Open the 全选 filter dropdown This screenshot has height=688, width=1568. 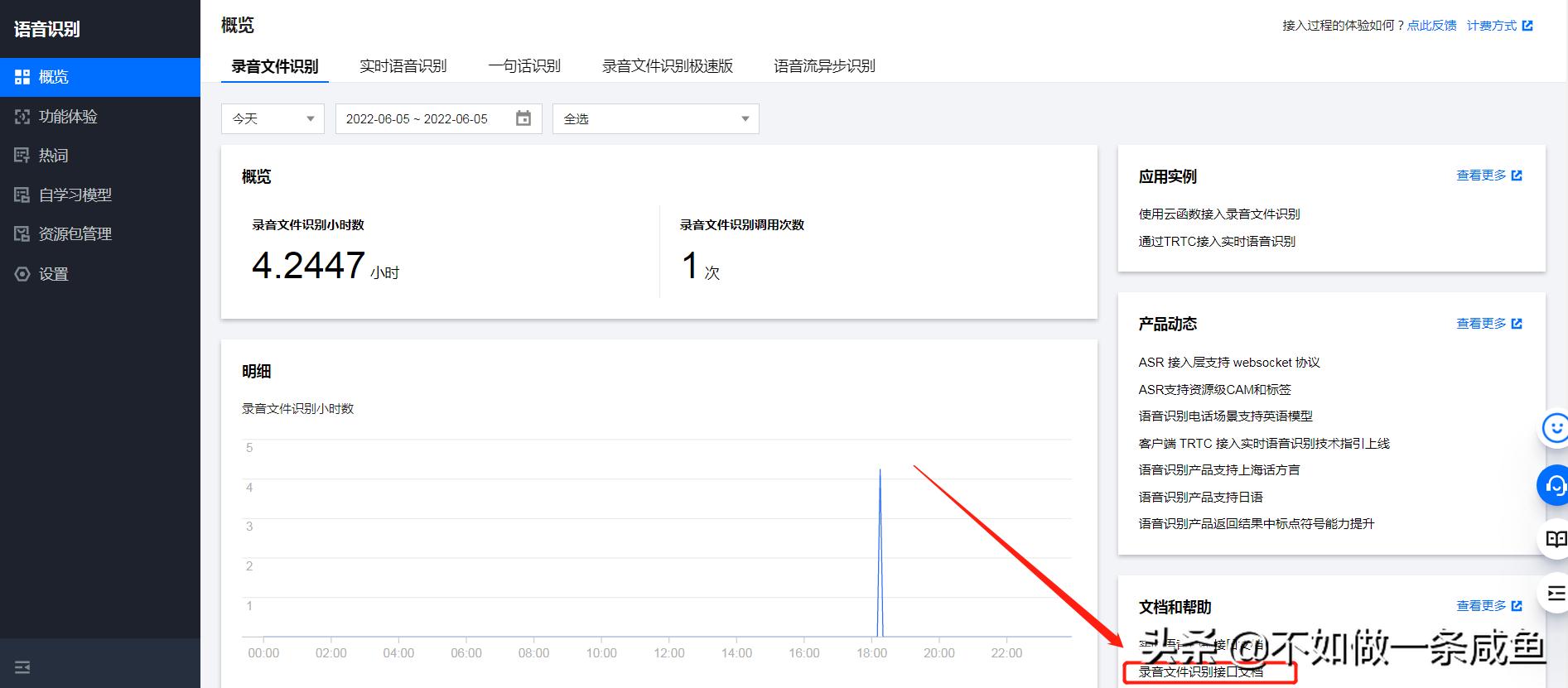click(655, 118)
